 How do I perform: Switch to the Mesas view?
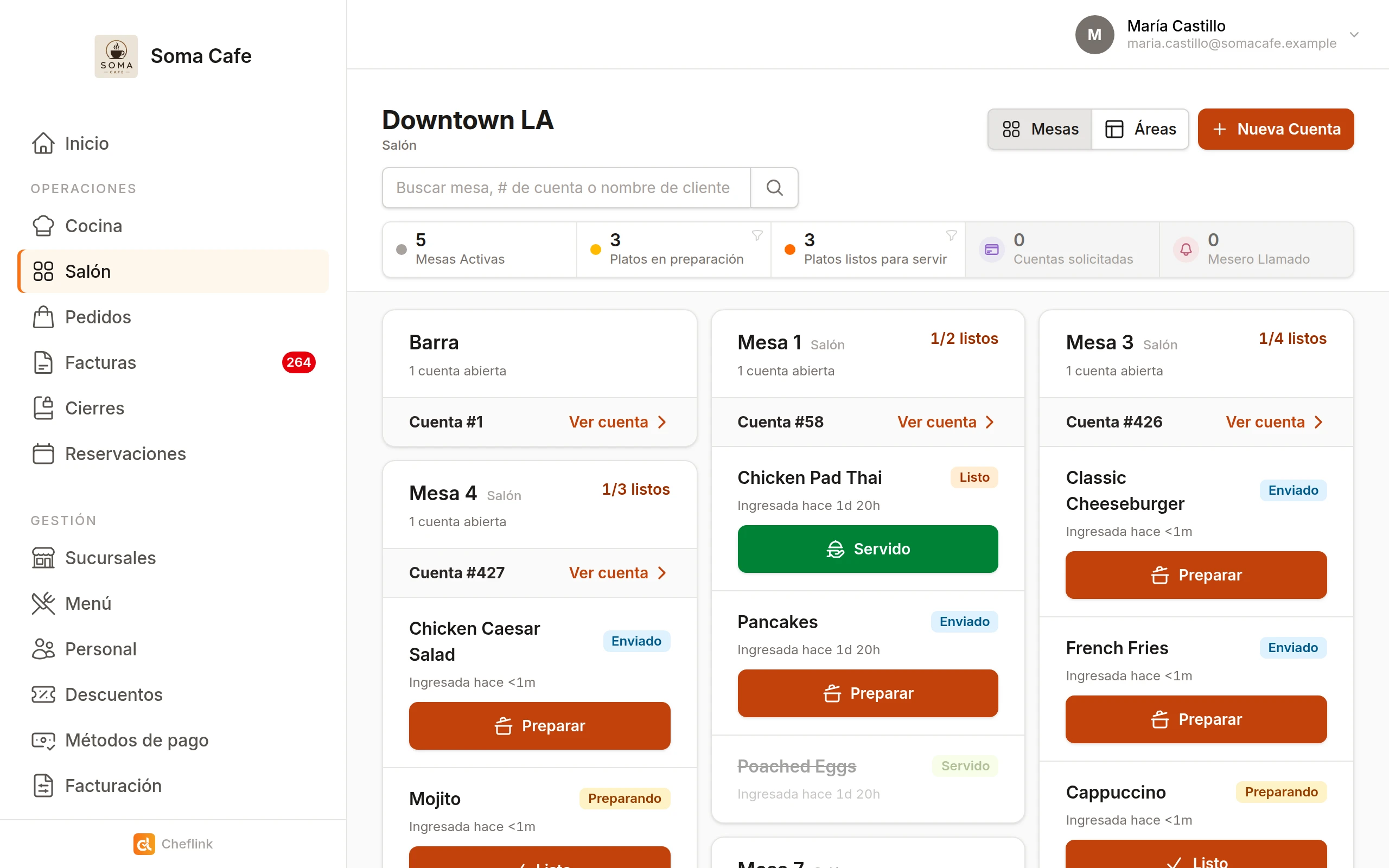1040,129
